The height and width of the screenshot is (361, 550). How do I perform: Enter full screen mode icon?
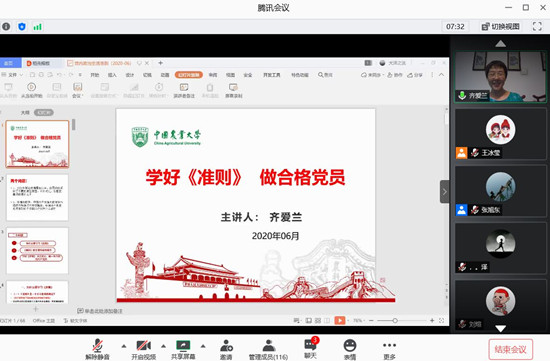tap(537, 26)
